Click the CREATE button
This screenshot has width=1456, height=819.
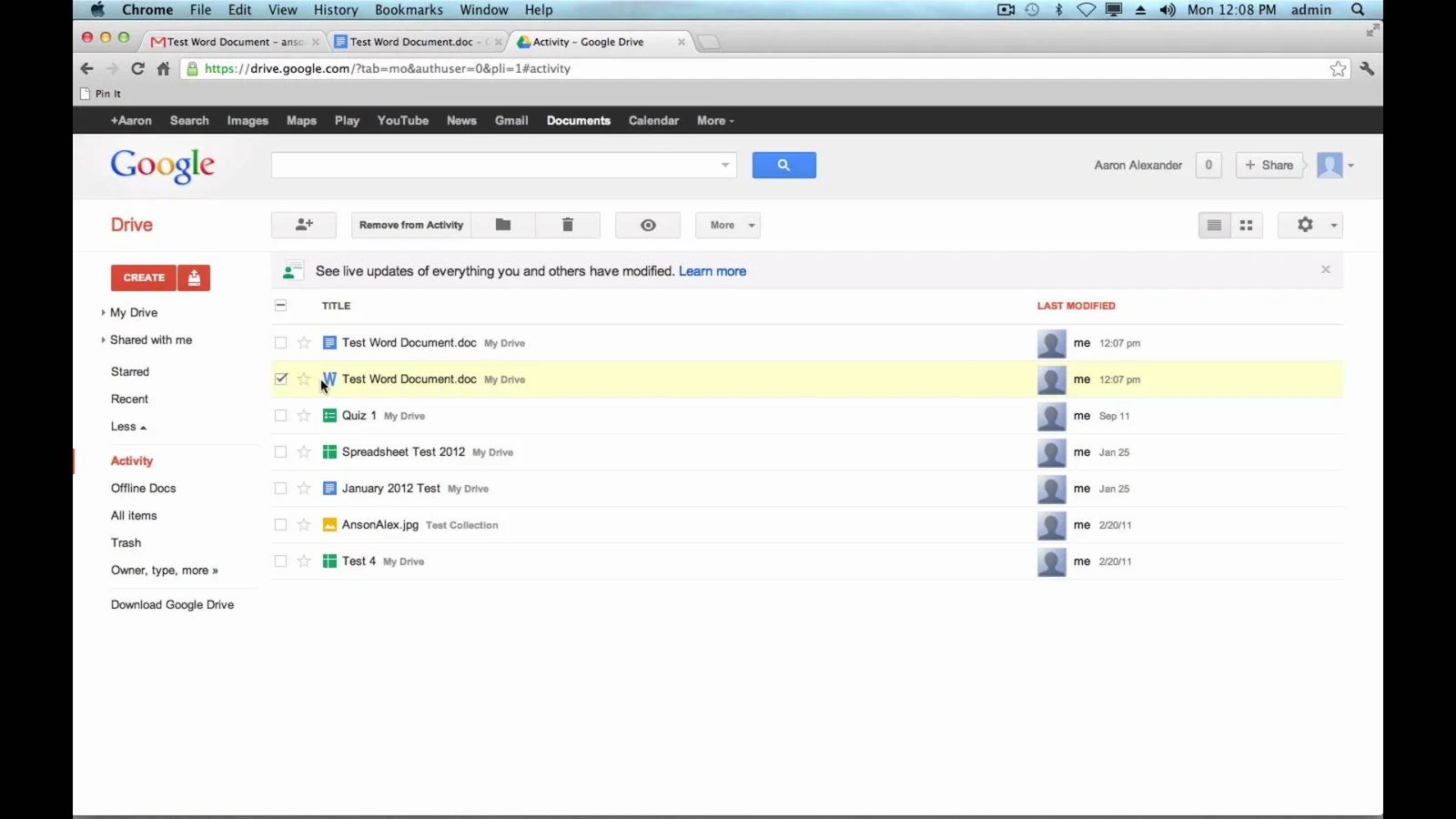coord(143,278)
